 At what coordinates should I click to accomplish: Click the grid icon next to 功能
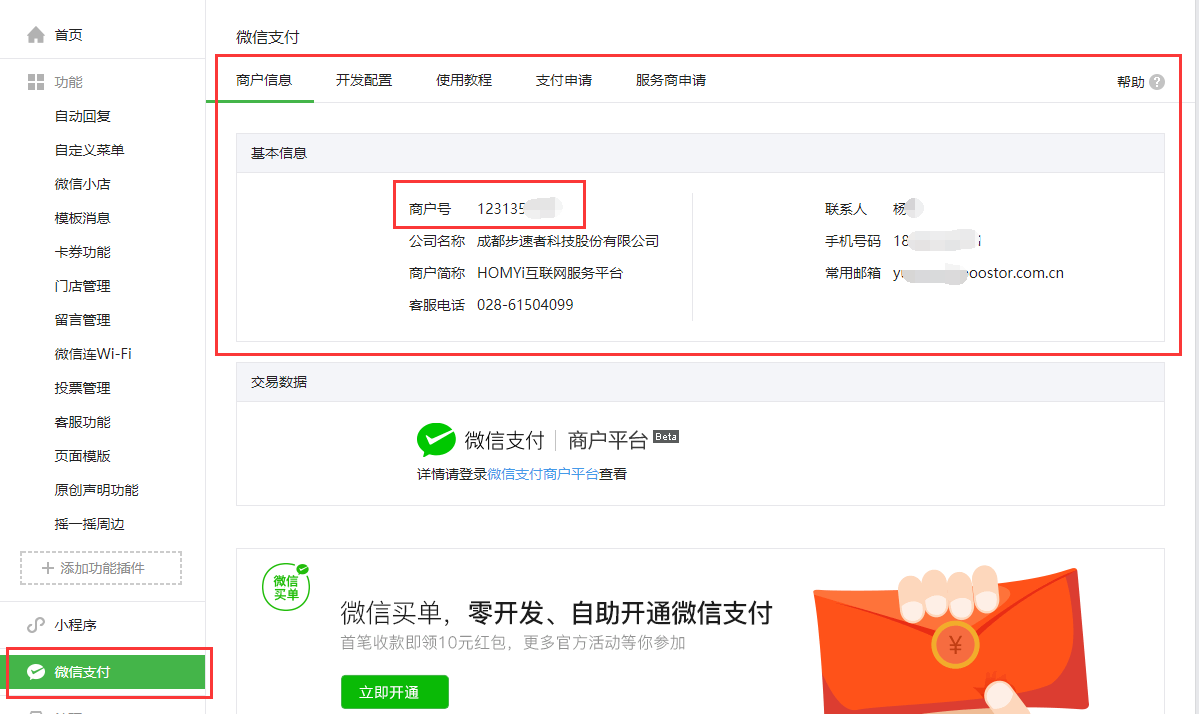(36, 82)
